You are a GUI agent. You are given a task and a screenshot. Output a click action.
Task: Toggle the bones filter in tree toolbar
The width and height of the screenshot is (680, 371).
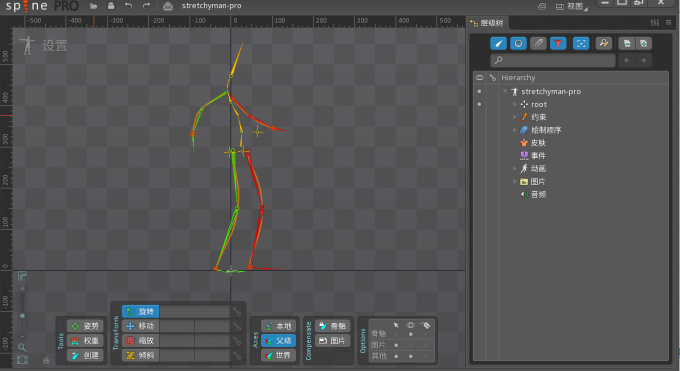[499, 43]
